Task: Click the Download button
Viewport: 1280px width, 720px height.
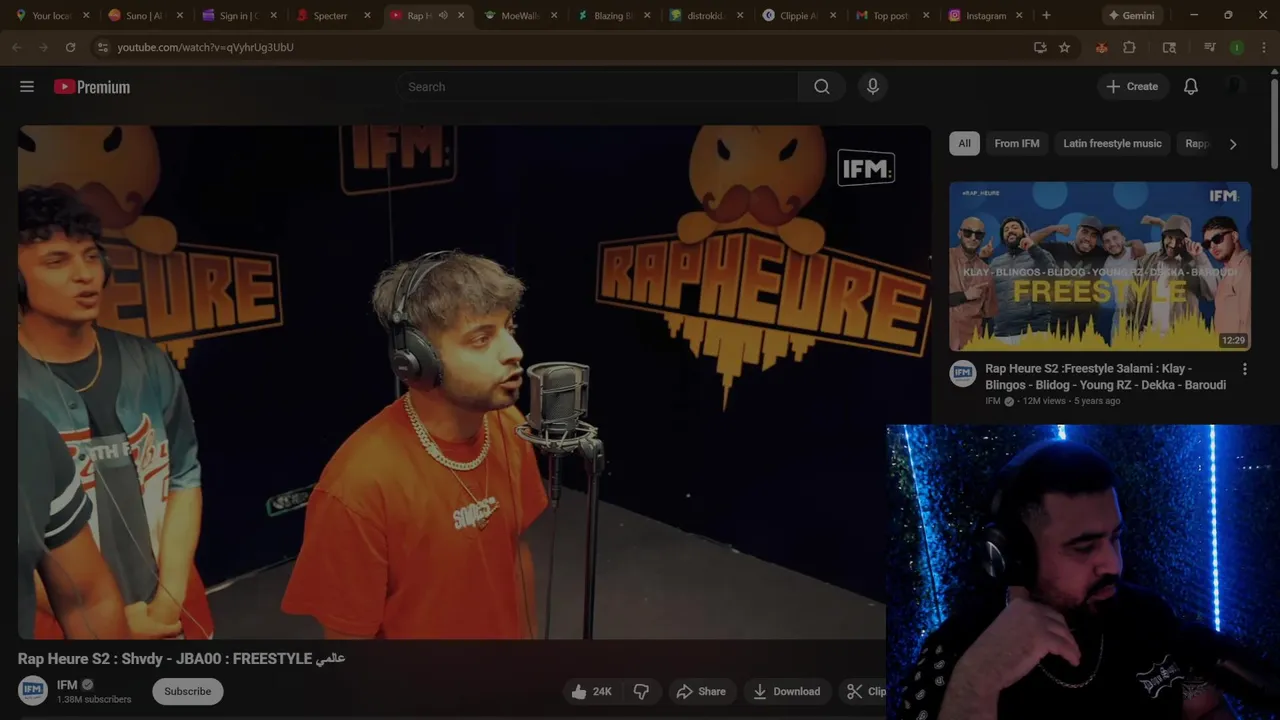Action: (786, 691)
